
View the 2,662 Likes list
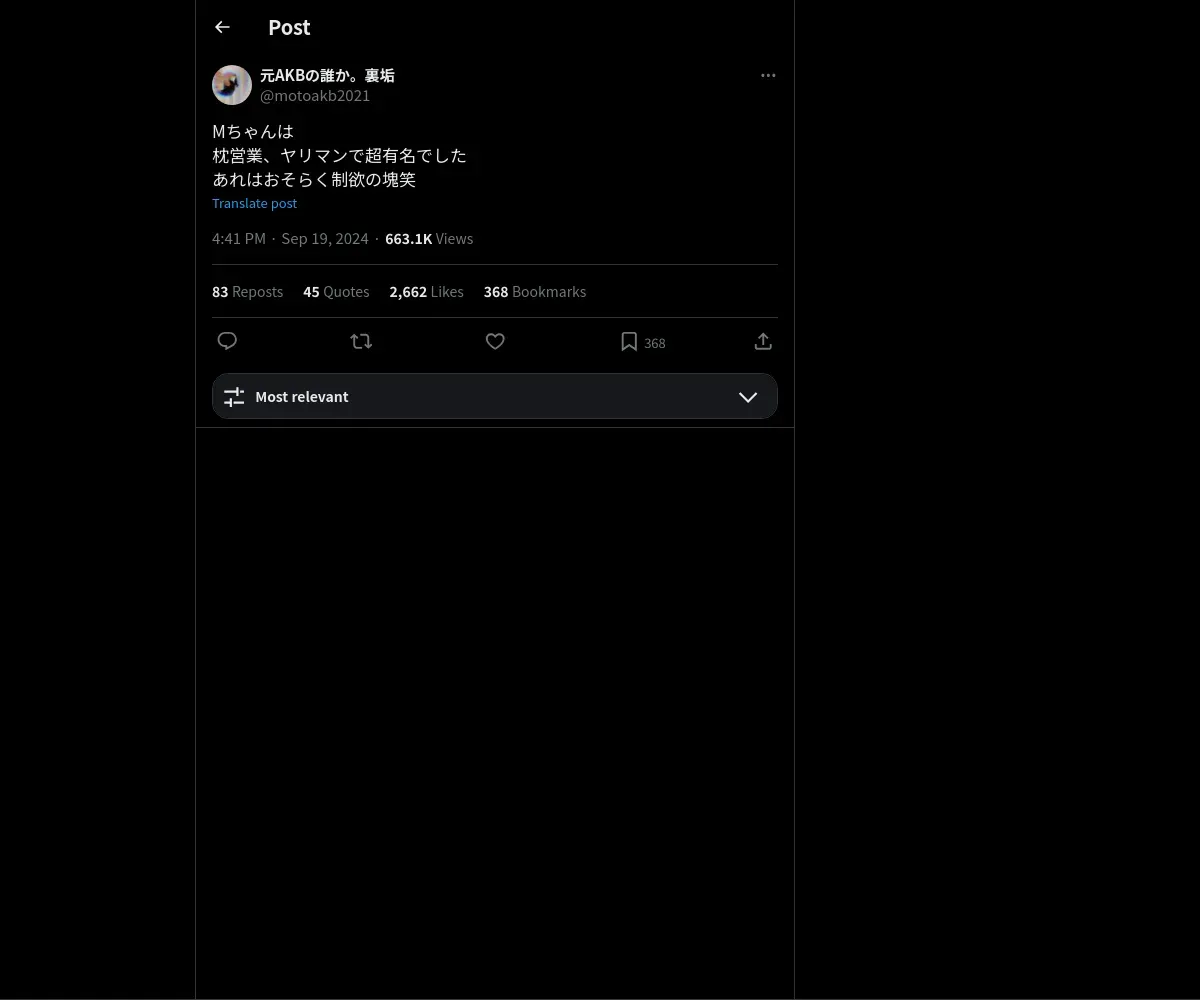pyautogui.click(x=426, y=292)
